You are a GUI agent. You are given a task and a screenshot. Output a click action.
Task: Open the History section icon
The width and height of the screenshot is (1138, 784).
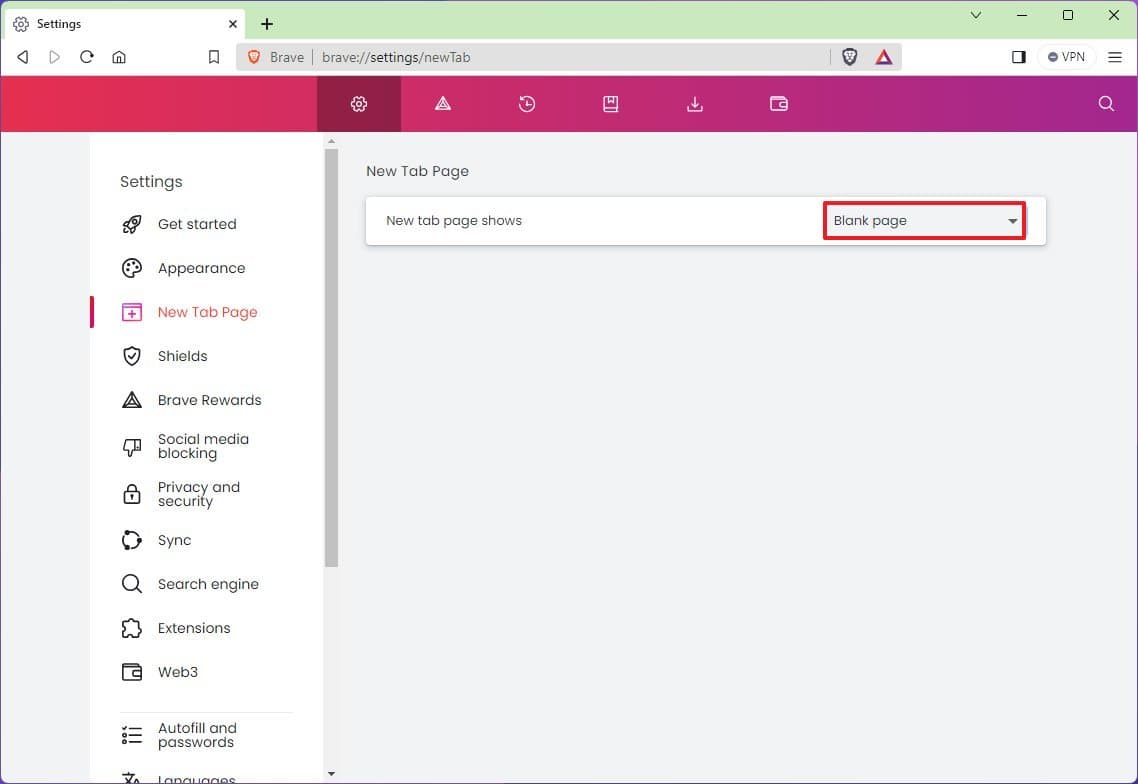click(527, 103)
